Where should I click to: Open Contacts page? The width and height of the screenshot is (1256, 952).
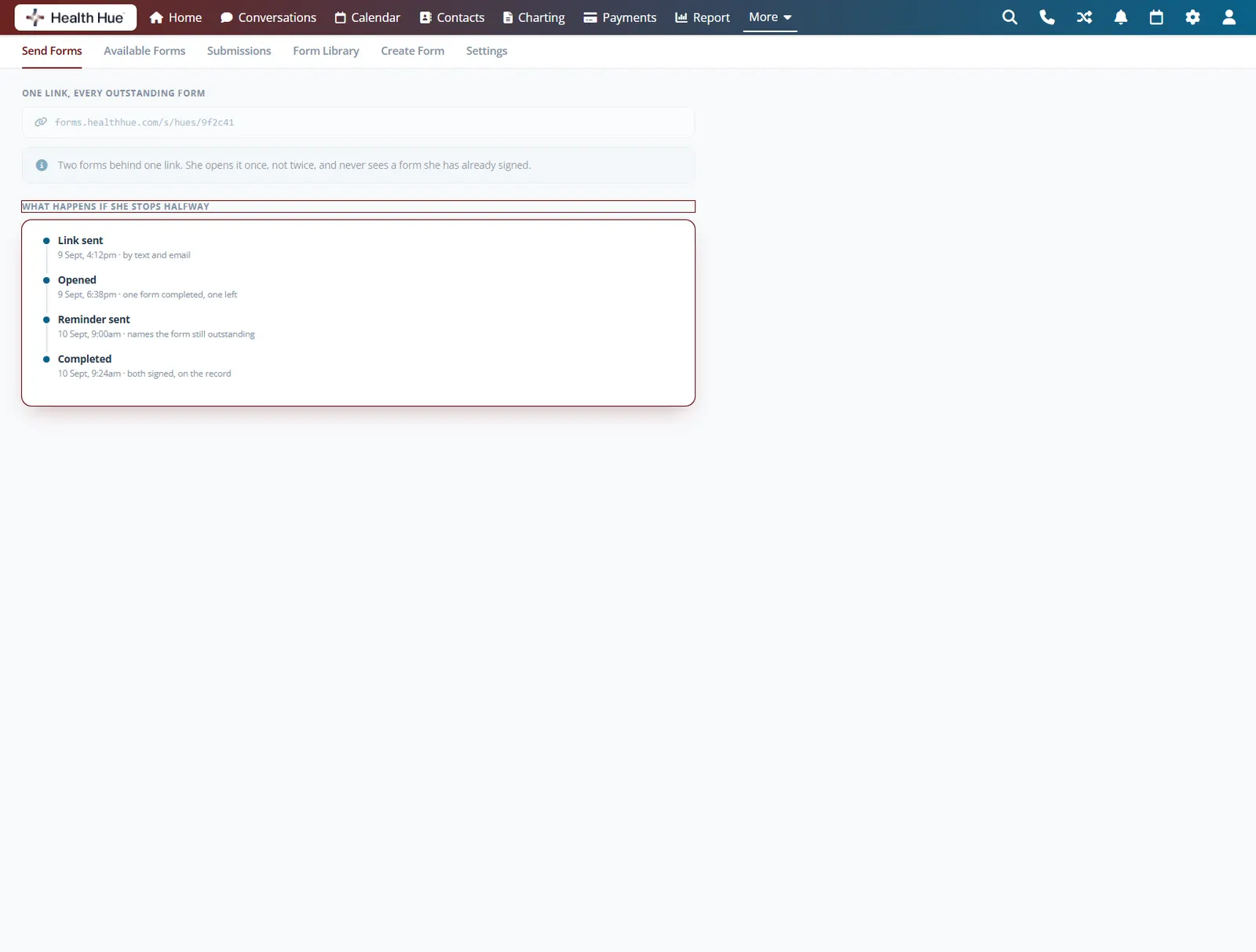452,17
